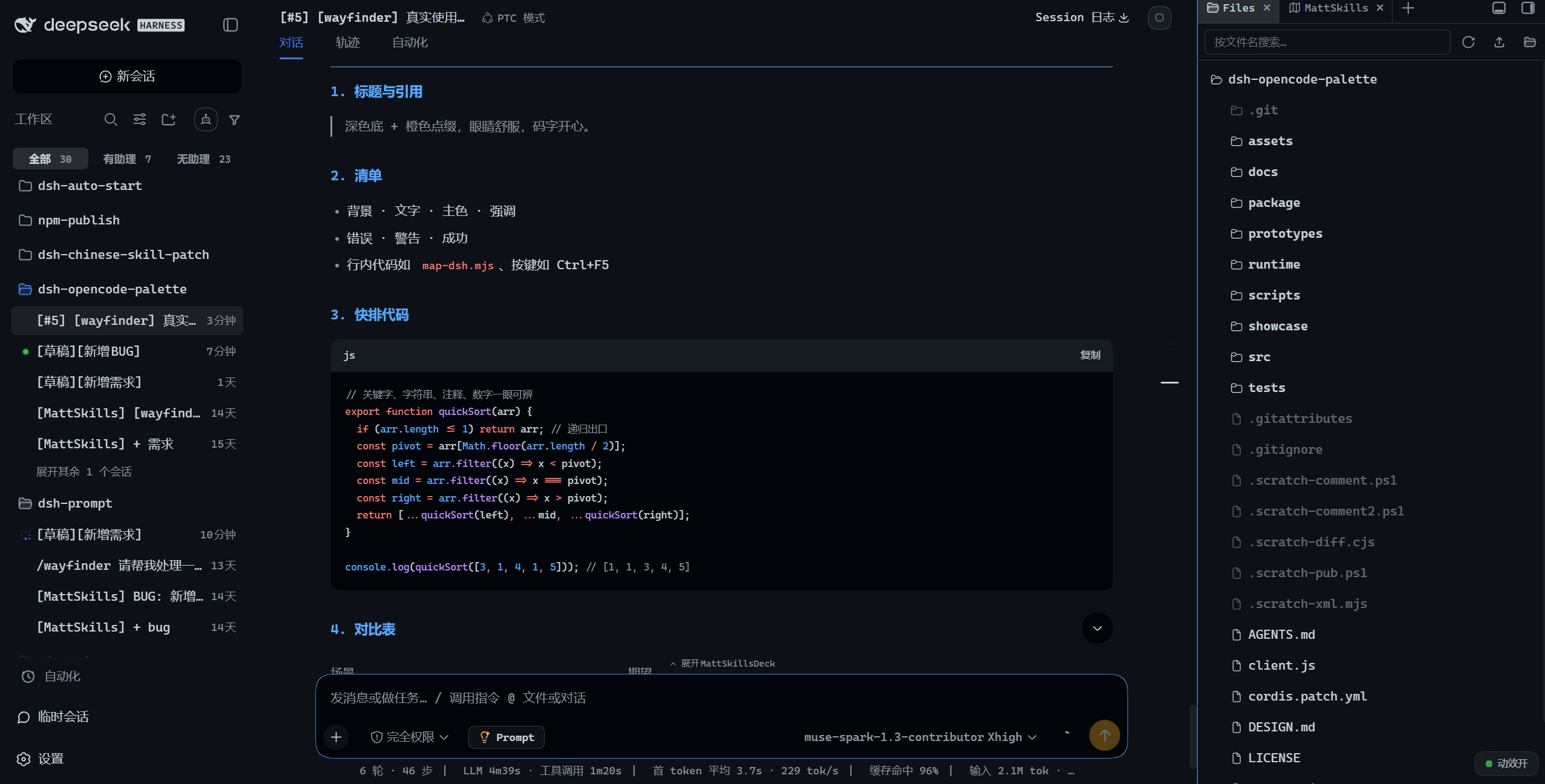Switch to the 轨迹 tab
The image size is (1545, 784).
pyautogui.click(x=348, y=42)
